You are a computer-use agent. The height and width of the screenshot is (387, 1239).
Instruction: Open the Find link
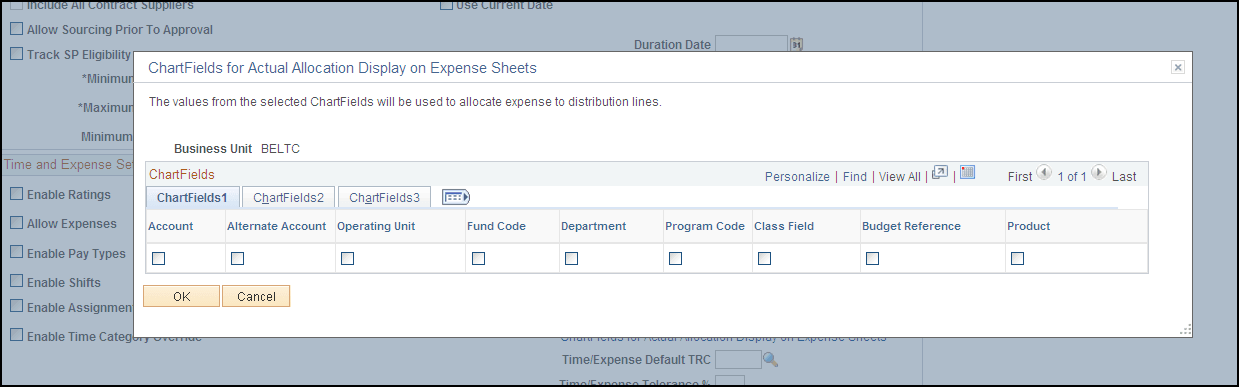coord(855,176)
